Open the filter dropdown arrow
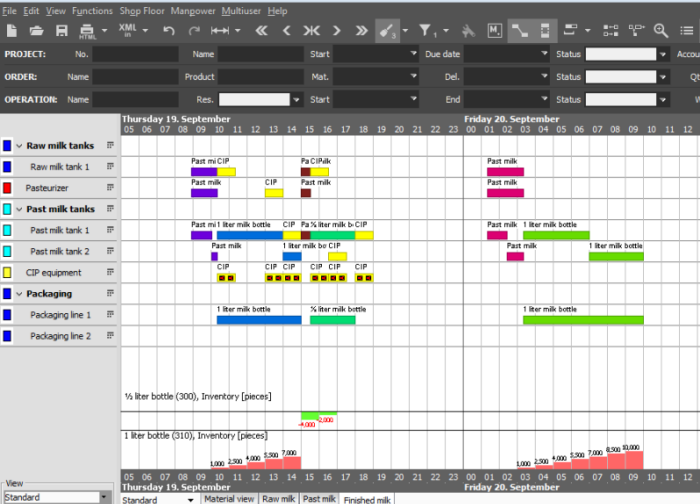This screenshot has width=700, height=504. coord(446,31)
